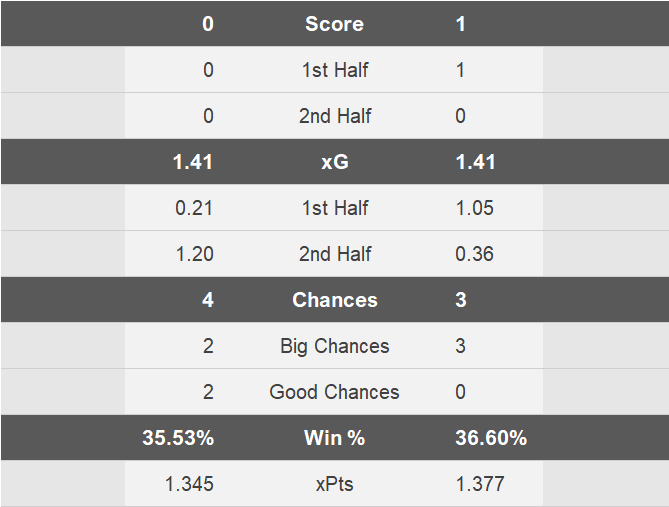Click the 1st Half label under Score
This screenshot has width=669, height=507.
[334, 70]
